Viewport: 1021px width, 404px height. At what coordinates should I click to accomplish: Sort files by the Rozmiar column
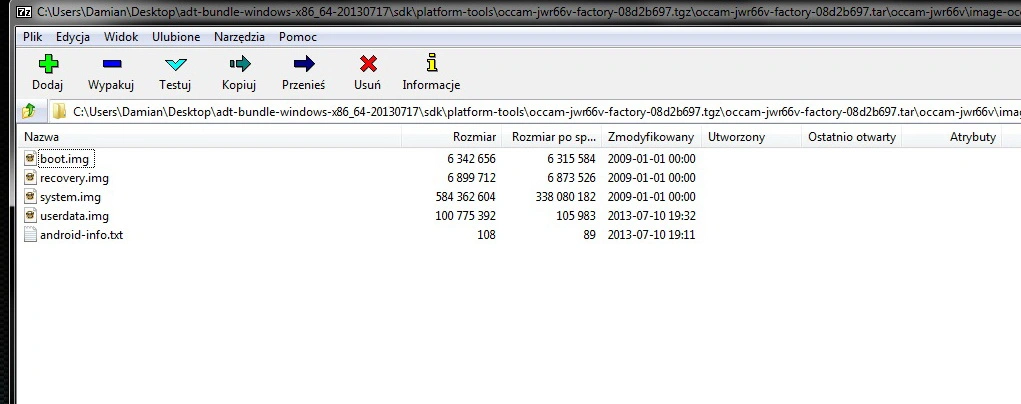click(474, 137)
